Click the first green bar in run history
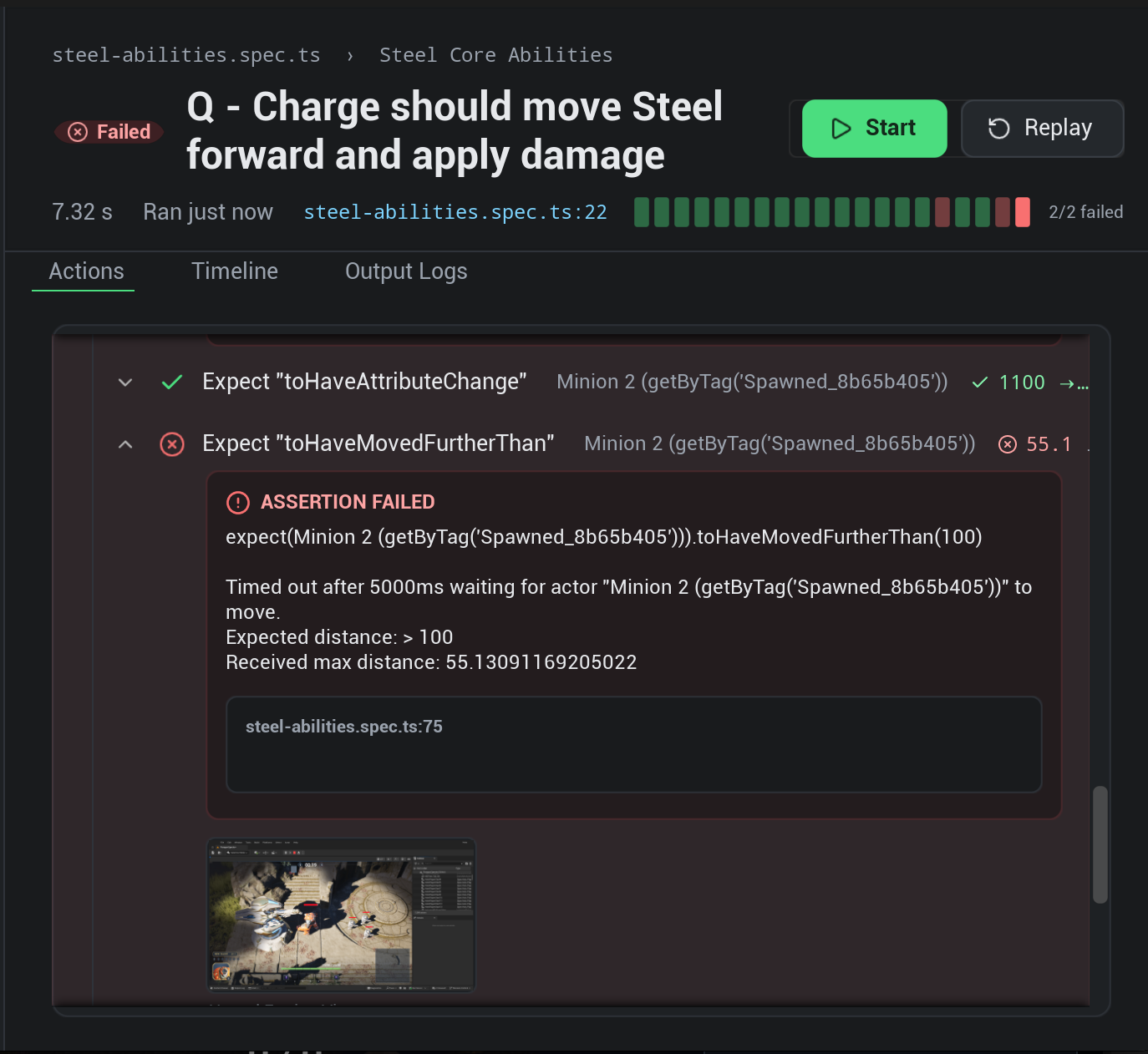Screen dimensions: 1148x1054 [642, 212]
